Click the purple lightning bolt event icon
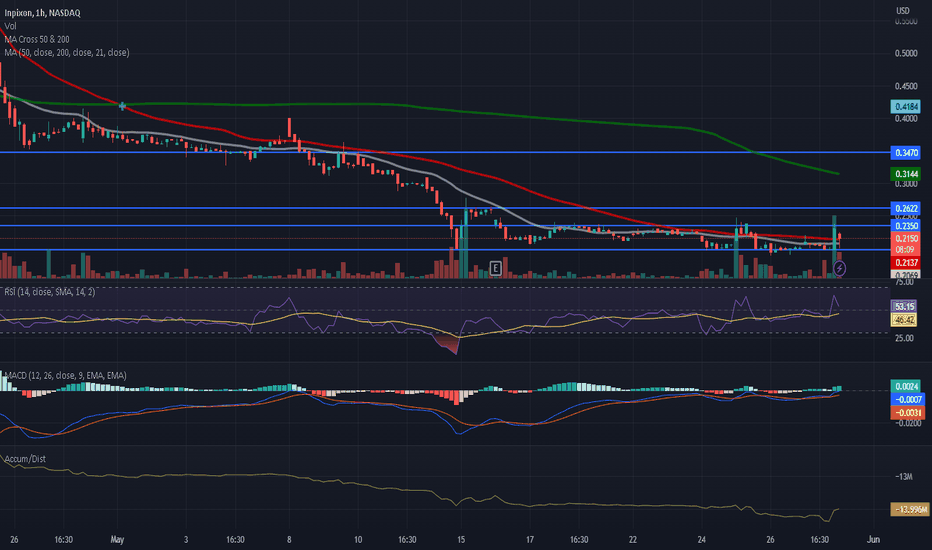The width and height of the screenshot is (932, 550). point(839,269)
